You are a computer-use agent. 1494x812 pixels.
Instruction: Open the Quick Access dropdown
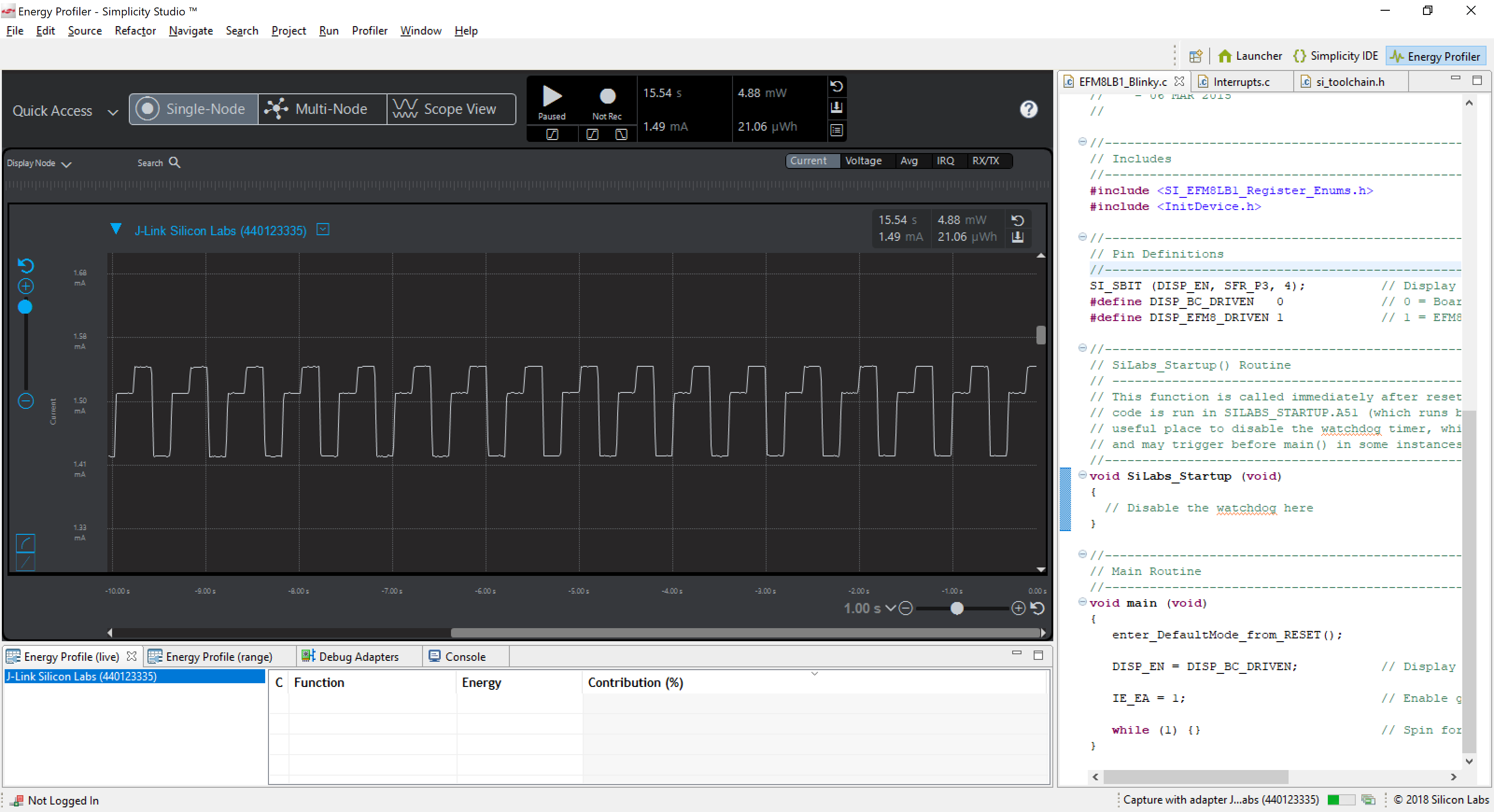click(x=113, y=112)
